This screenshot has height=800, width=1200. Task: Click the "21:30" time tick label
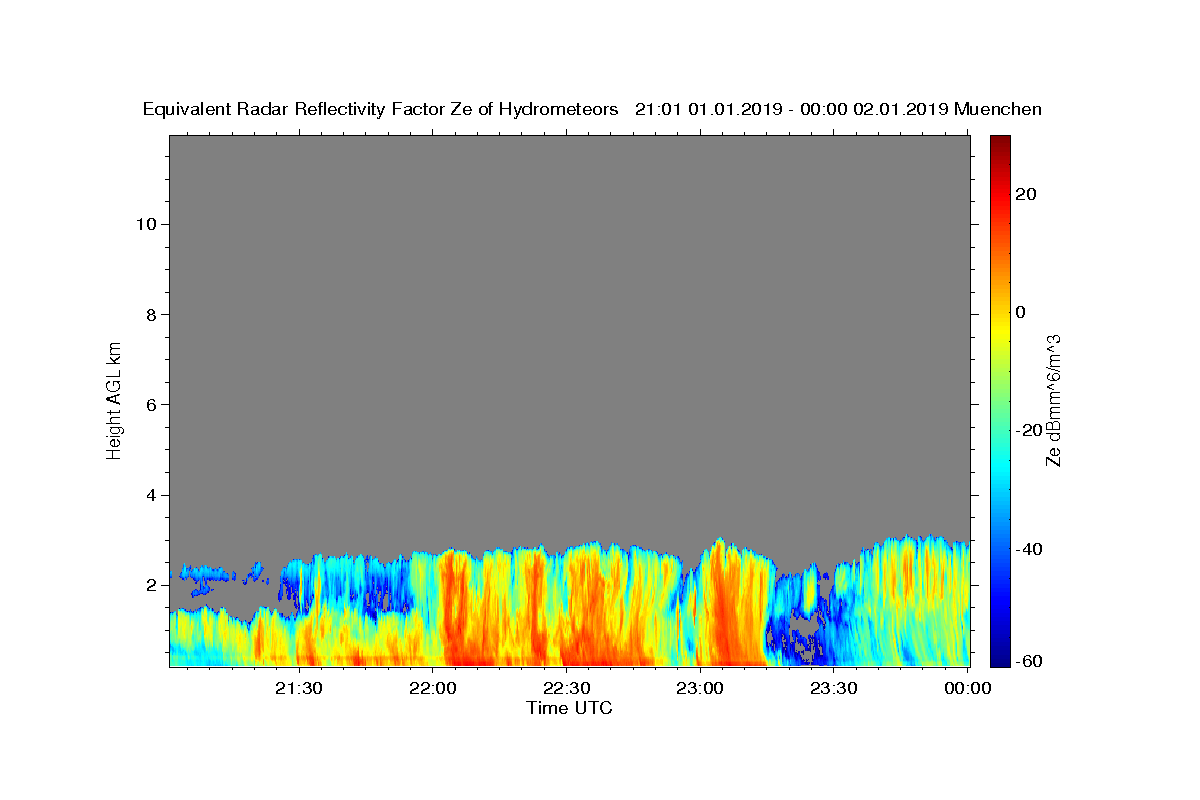pos(298,688)
